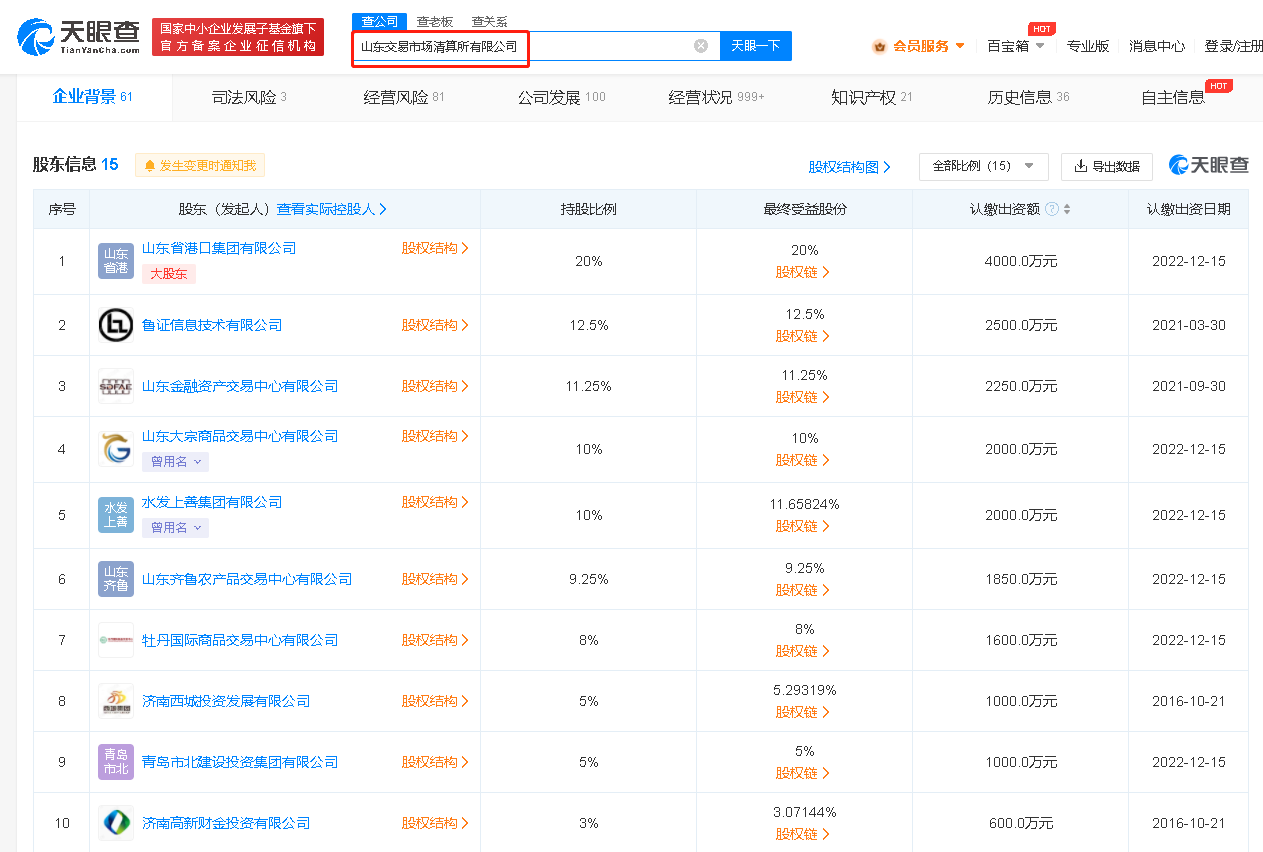Clear the search box with X icon
Image resolution: width=1263 pixels, height=852 pixels.
(x=701, y=45)
